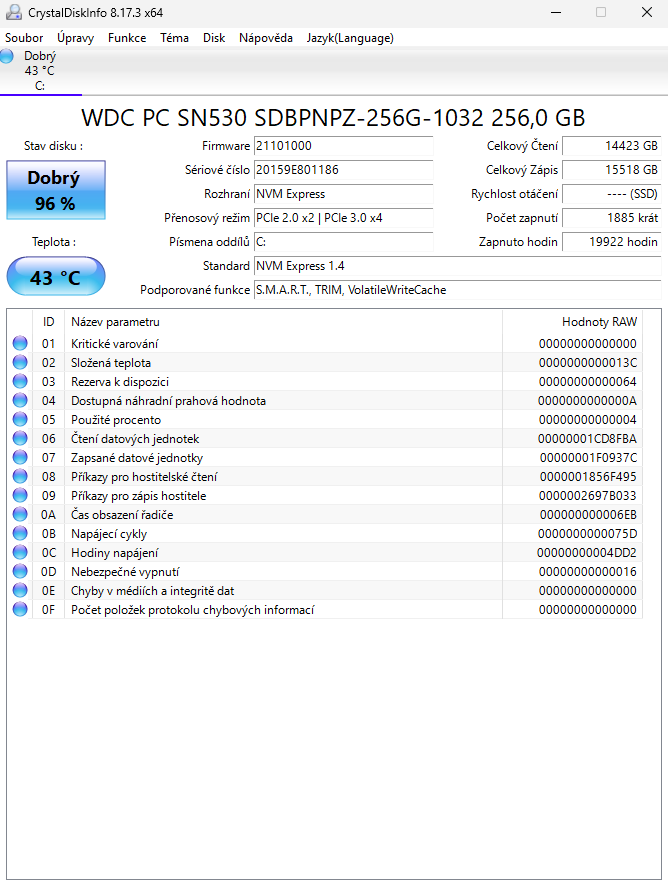Click status orb for Čas obsazení řadiče

(x=20, y=514)
